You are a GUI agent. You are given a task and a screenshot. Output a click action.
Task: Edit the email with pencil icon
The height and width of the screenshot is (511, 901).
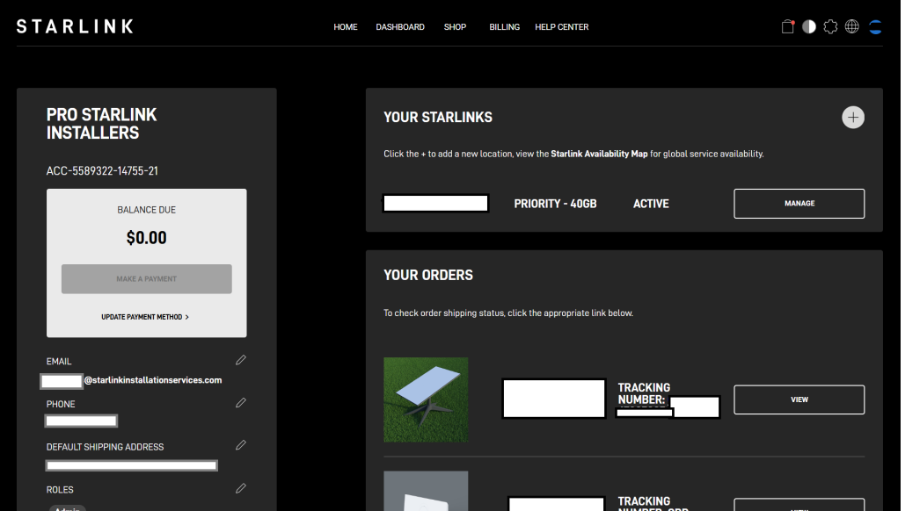241,360
